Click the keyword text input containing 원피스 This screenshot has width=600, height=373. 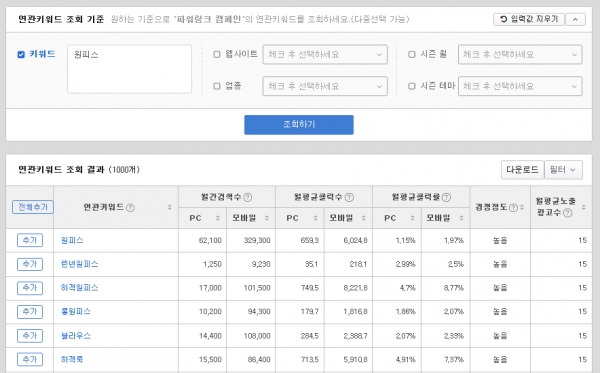point(129,69)
